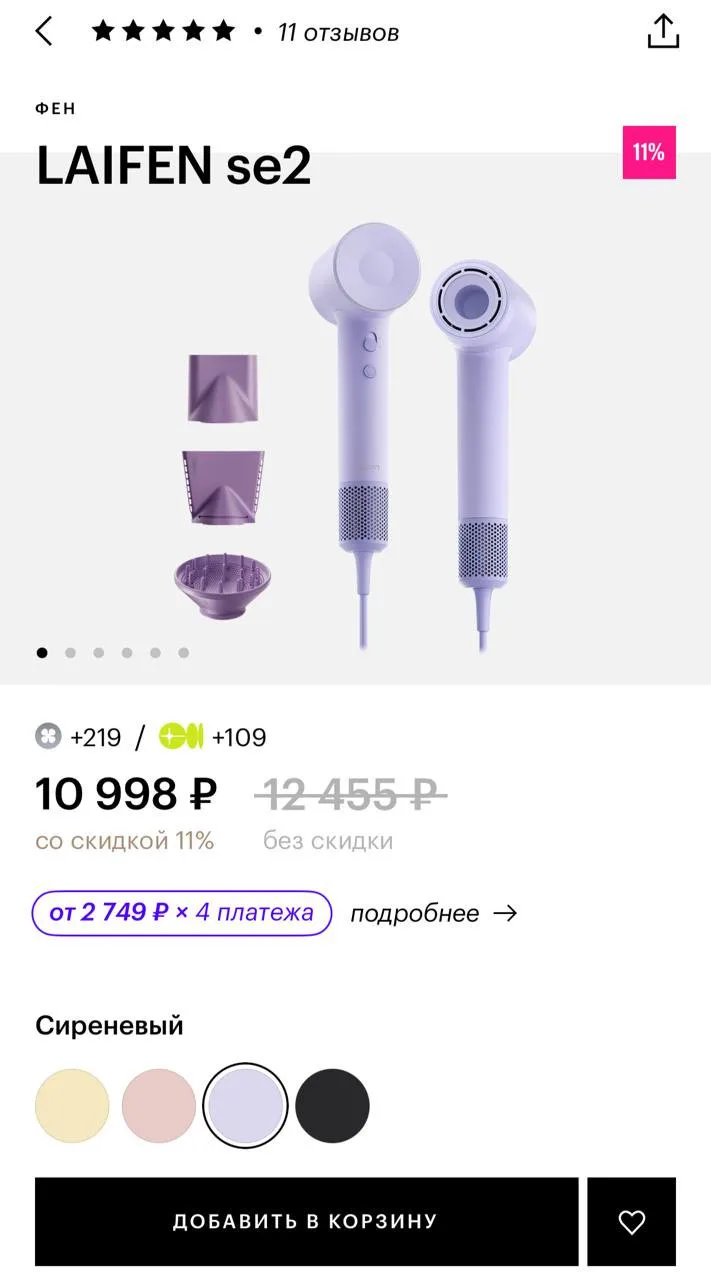Open the share icon

[x=663, y=31]
